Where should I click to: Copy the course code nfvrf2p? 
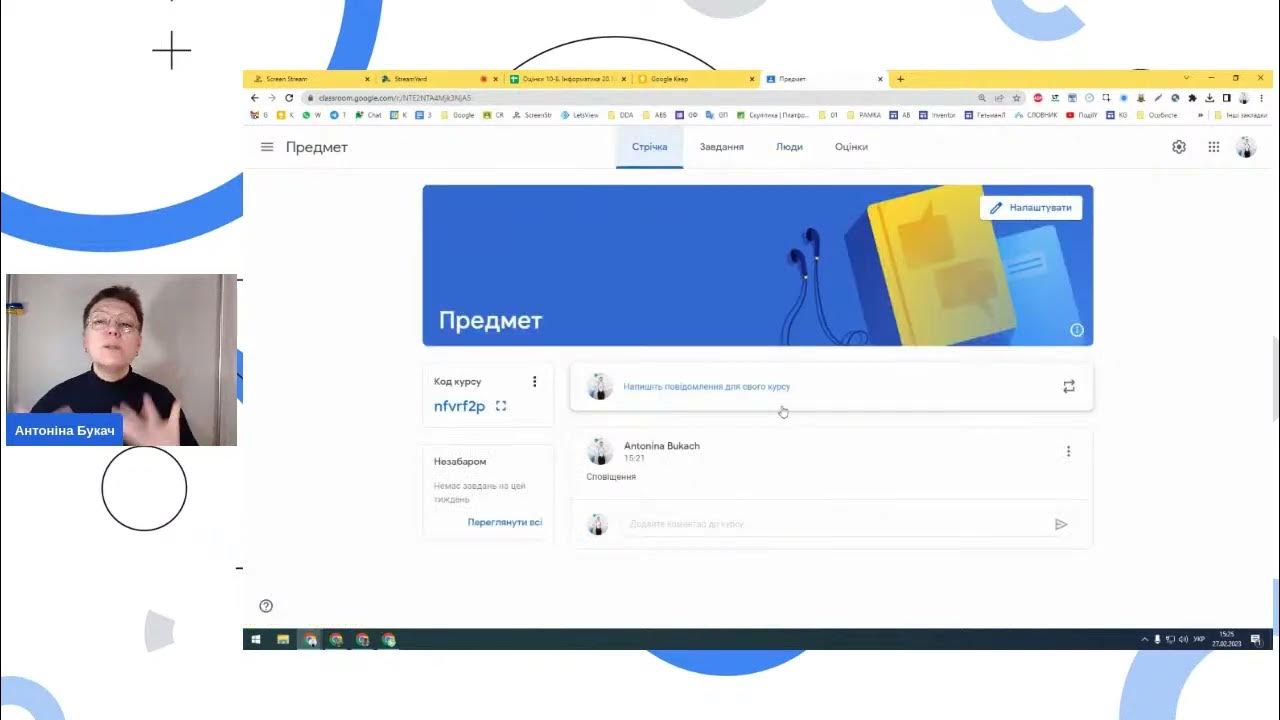459,406
